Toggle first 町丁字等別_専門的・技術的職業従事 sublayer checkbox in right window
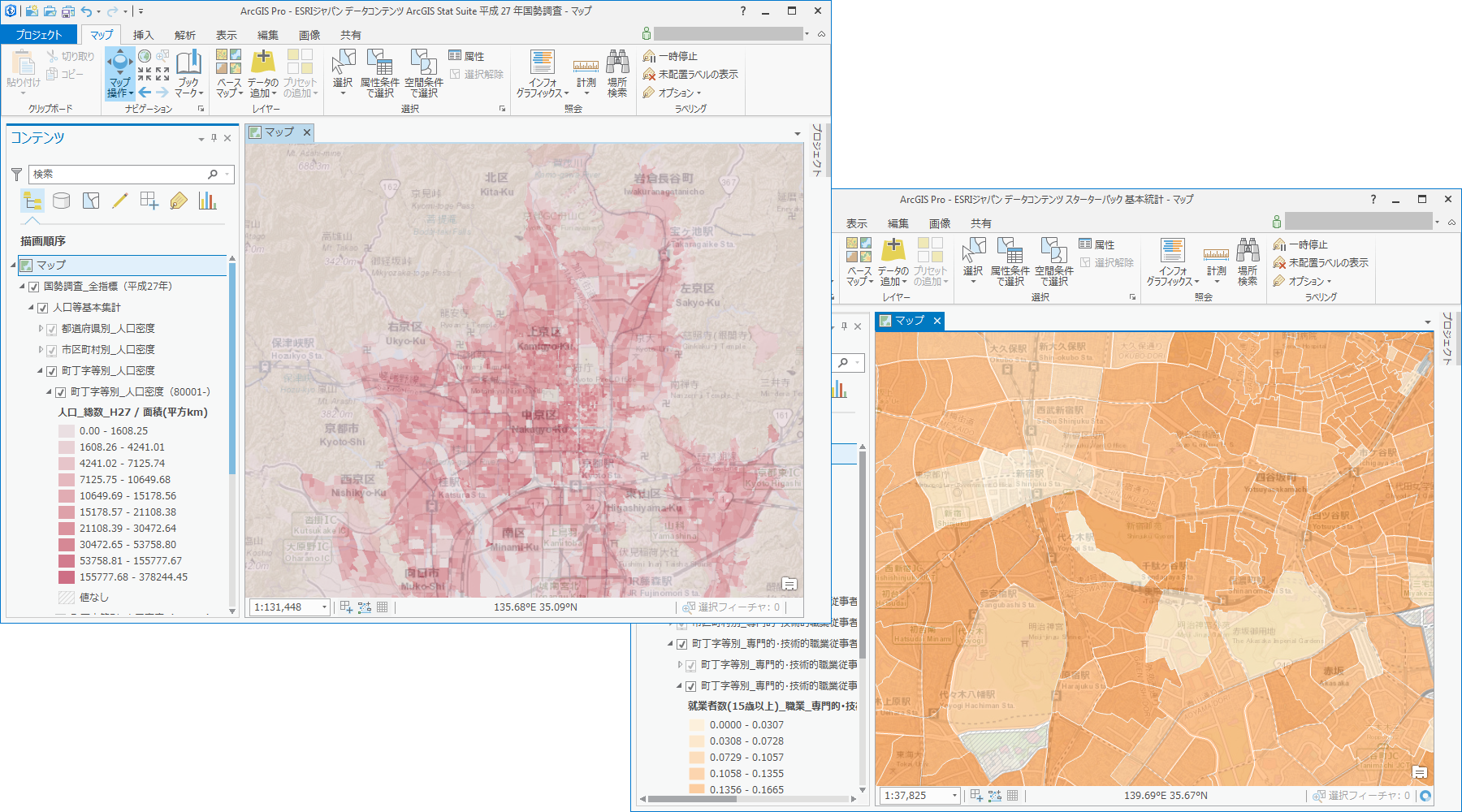 pyautogui.click(x=691, y=665)
